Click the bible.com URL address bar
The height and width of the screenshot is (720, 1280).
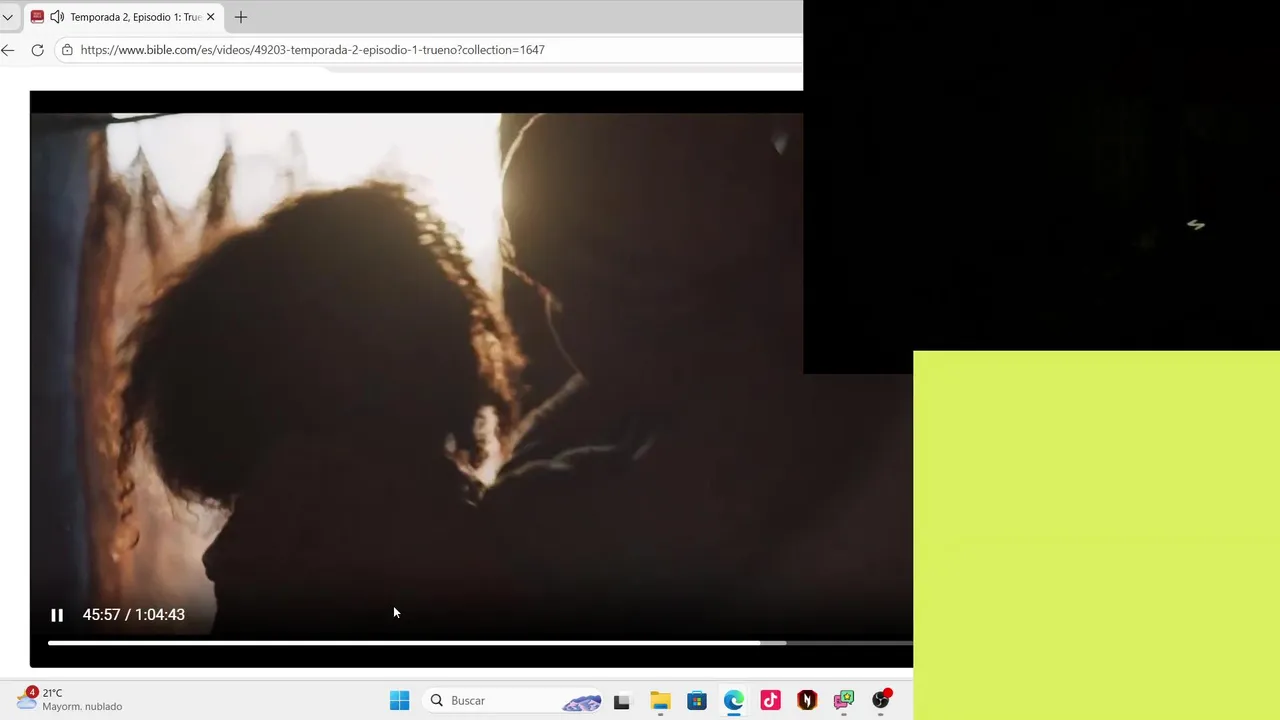(x=430, y=50)
